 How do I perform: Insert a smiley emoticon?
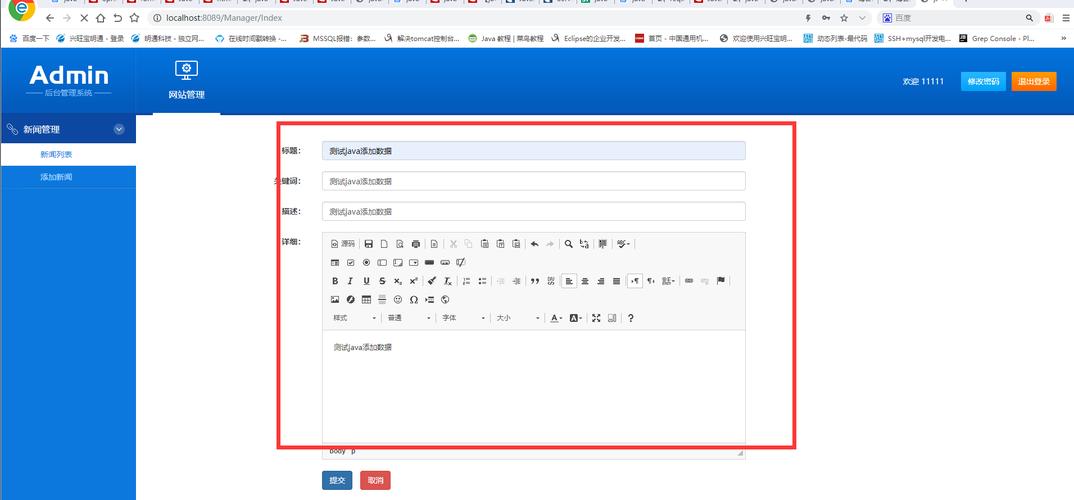398,299
